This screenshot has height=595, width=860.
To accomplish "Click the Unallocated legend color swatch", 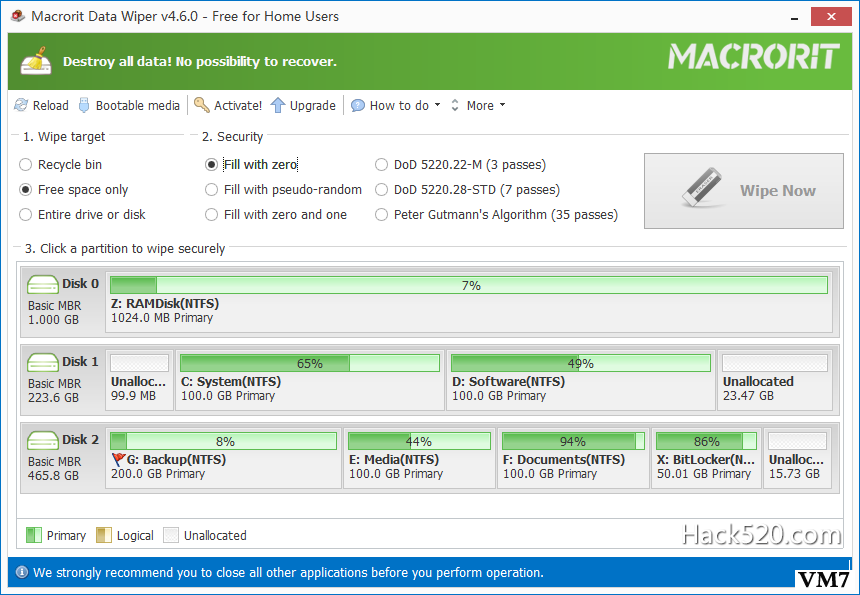I will click(171, 535).
